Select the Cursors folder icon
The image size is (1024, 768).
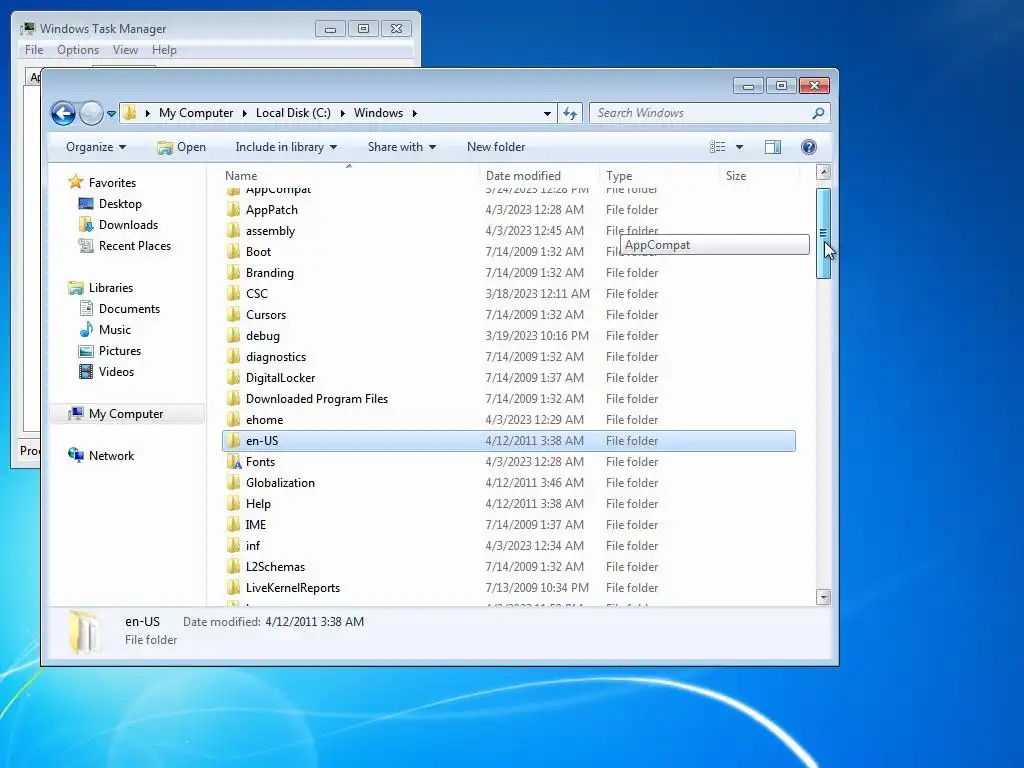(233, 315)
